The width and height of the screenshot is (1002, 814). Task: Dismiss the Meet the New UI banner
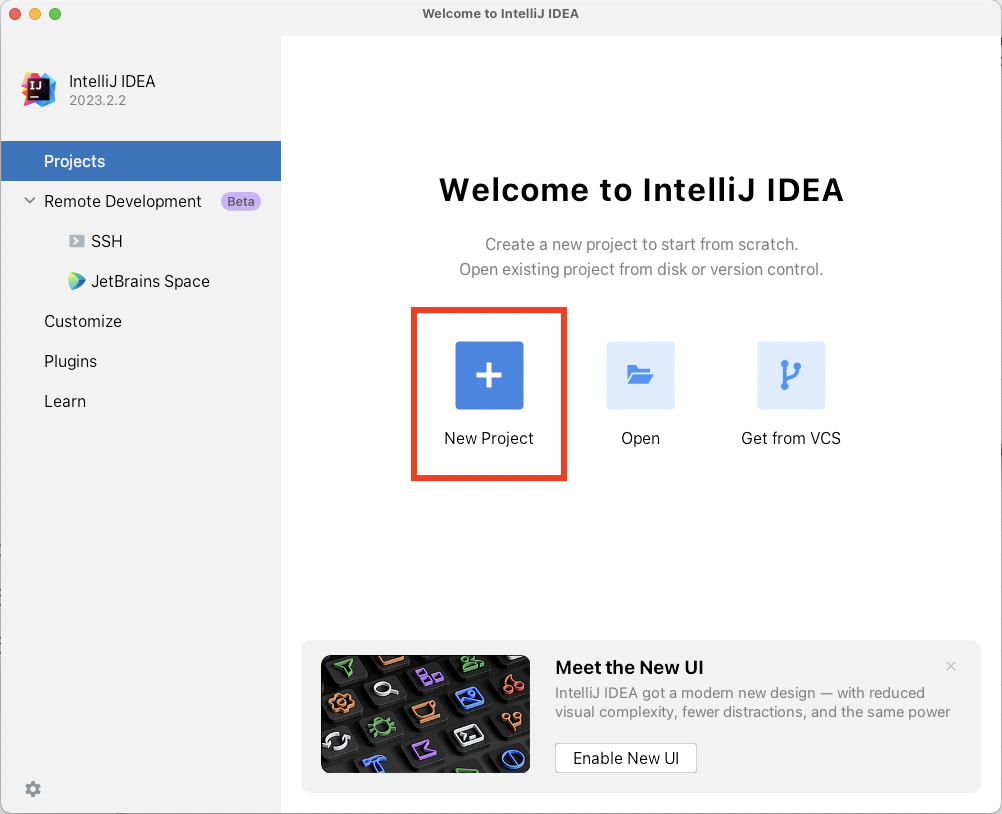[951, 666]
